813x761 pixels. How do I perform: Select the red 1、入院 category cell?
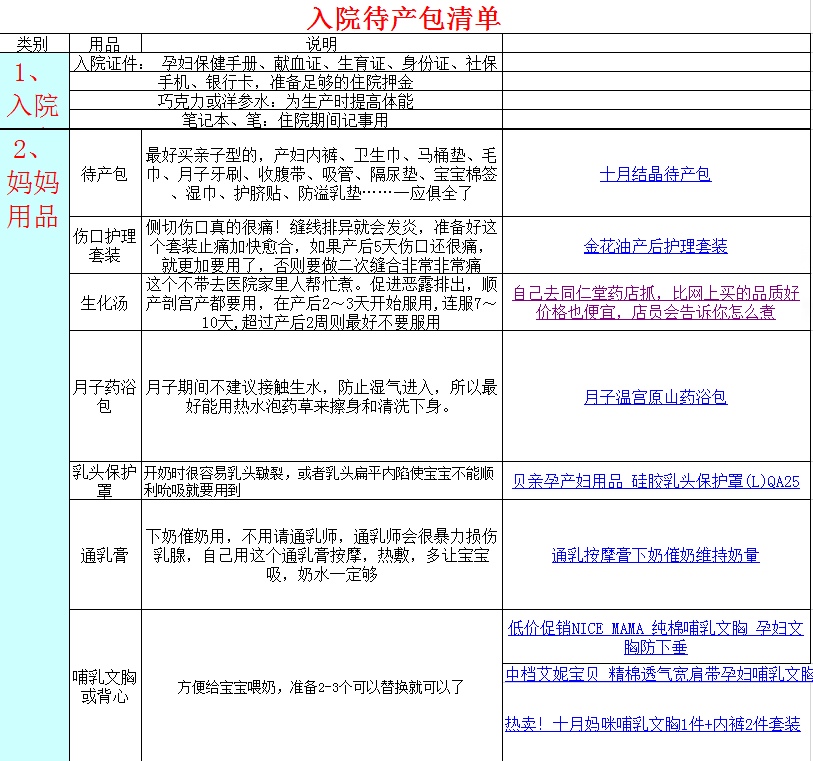[x=33, y=90]
